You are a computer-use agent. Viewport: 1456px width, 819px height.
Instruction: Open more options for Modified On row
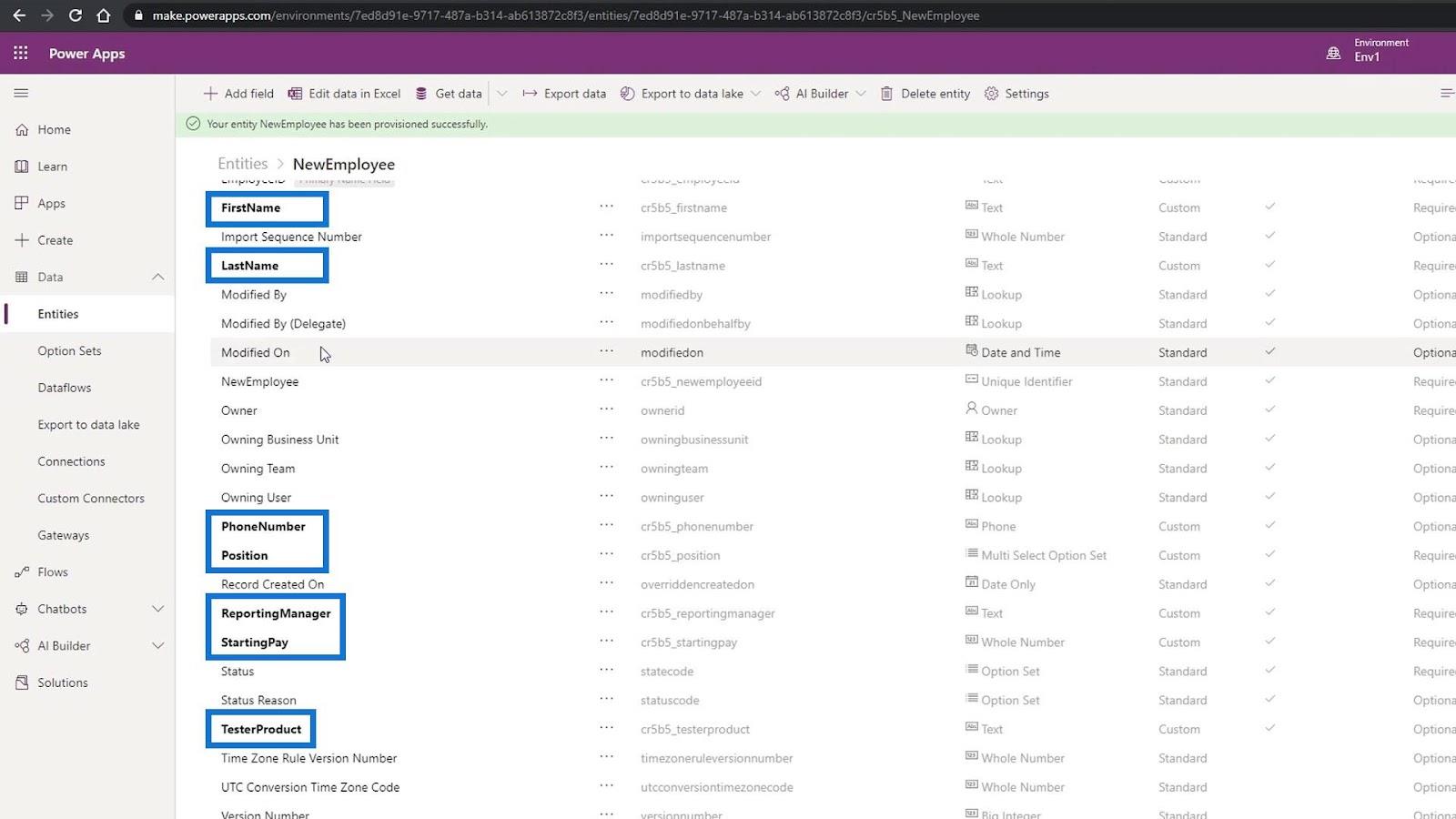click(606, 351)
